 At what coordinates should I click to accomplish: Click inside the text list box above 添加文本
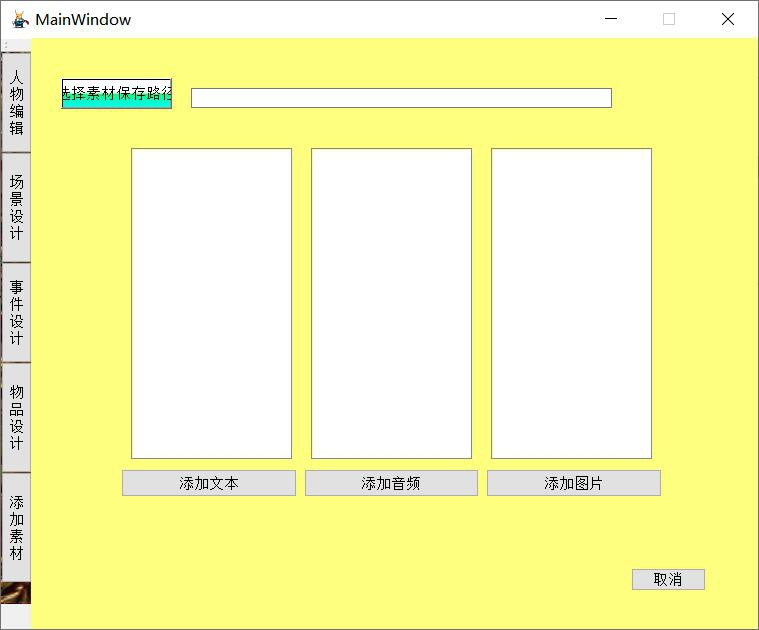coord(212,303)
